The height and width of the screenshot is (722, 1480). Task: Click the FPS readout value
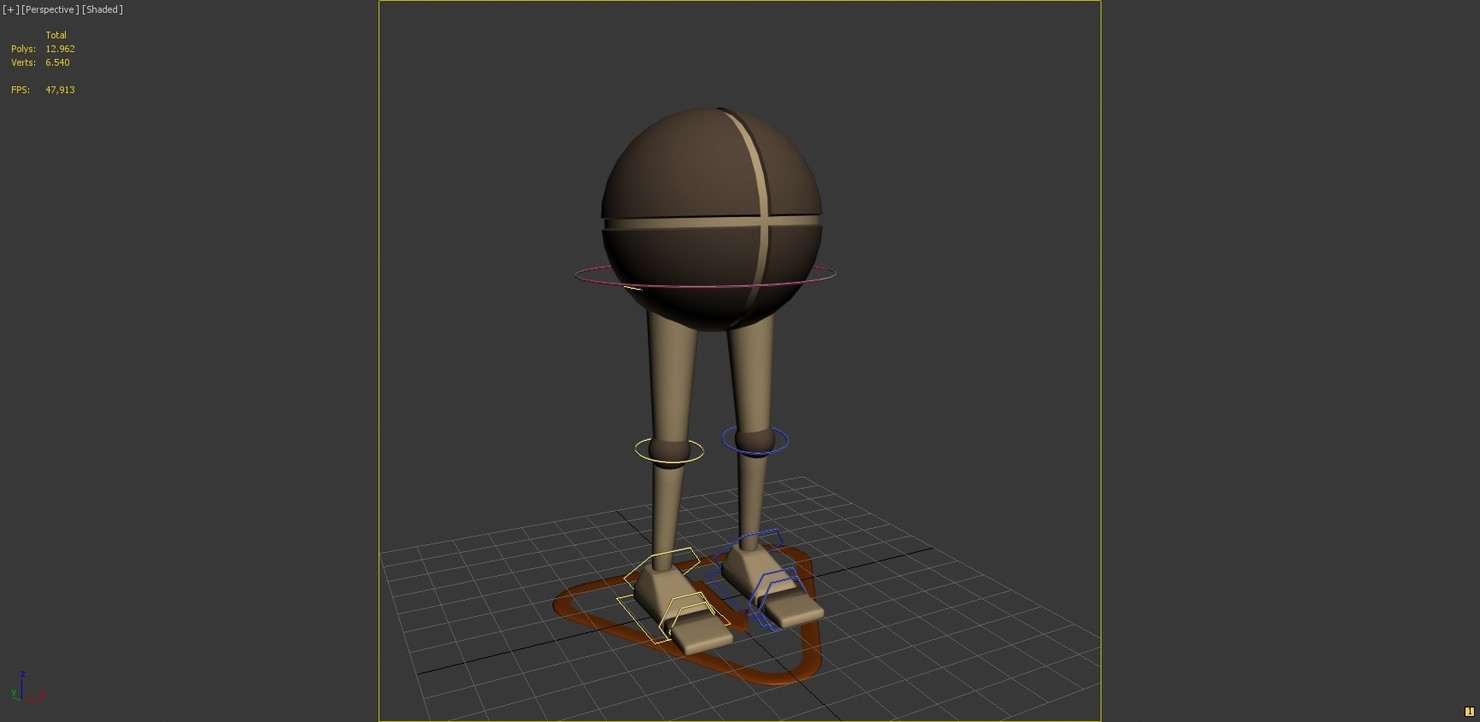(x=60, y=89)
